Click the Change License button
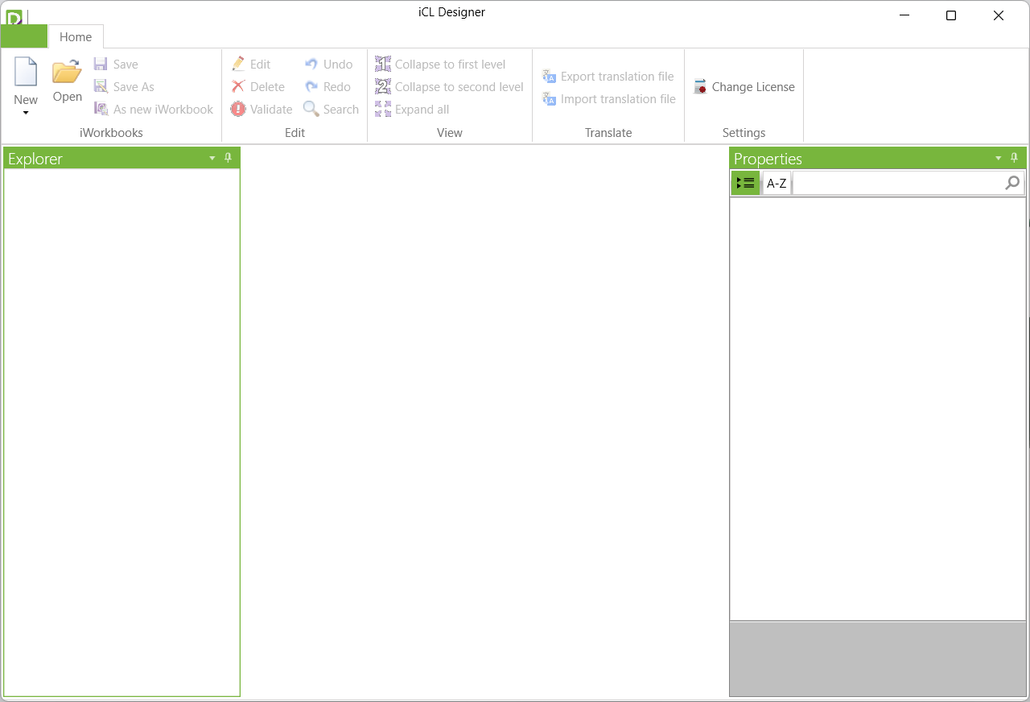 (744, 86)
